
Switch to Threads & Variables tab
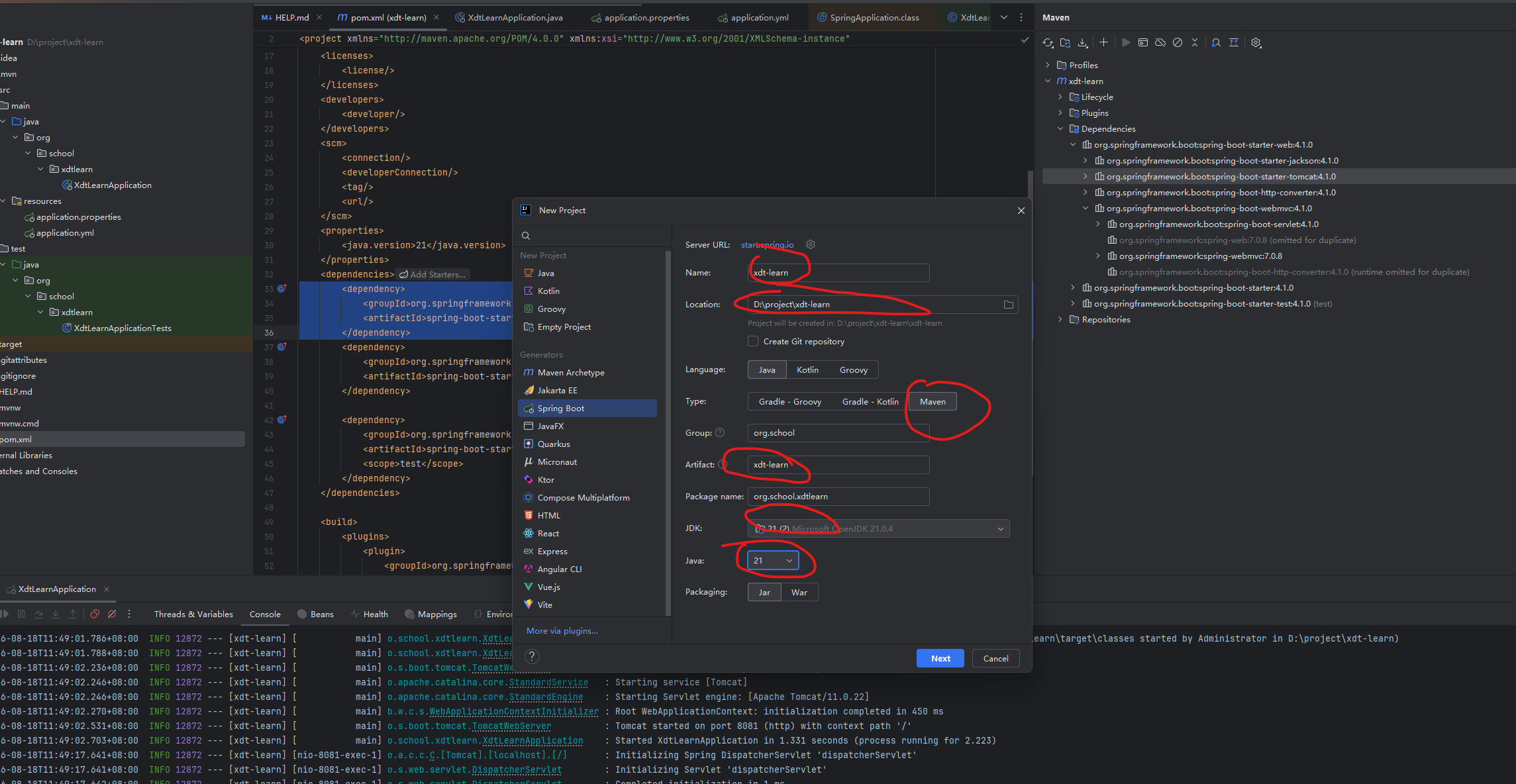193,614
